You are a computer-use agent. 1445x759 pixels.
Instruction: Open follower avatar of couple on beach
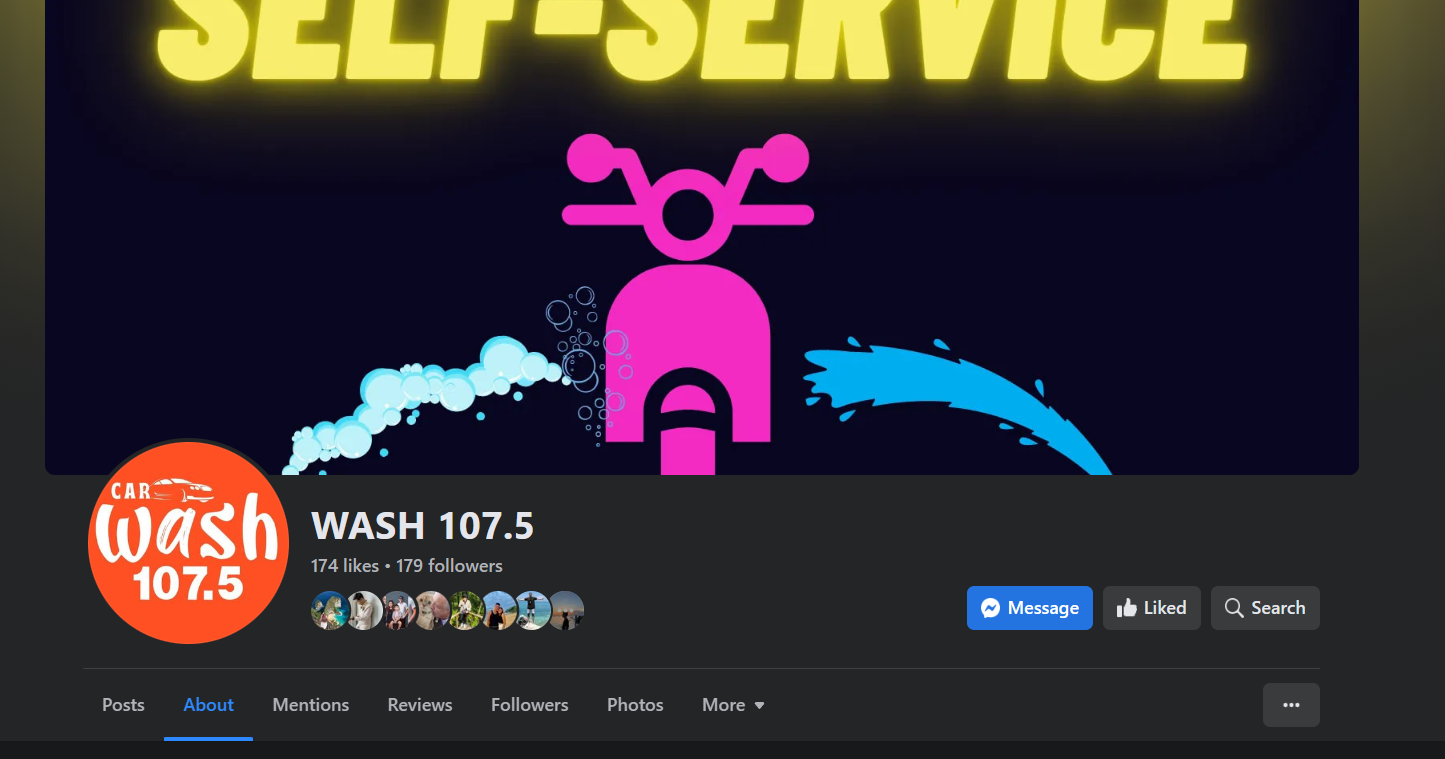[x=499, y=610]
